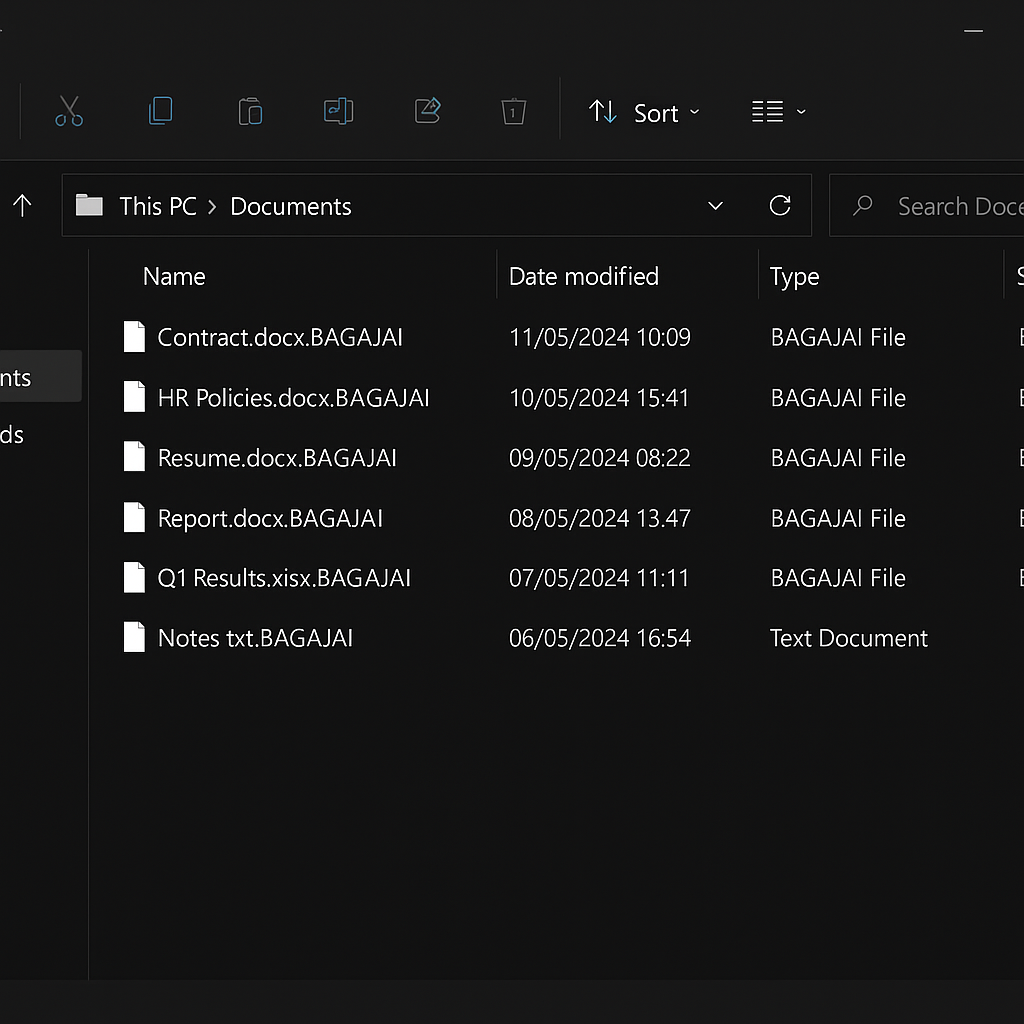Open the view layout options dropdown

(x=779, y=112)
